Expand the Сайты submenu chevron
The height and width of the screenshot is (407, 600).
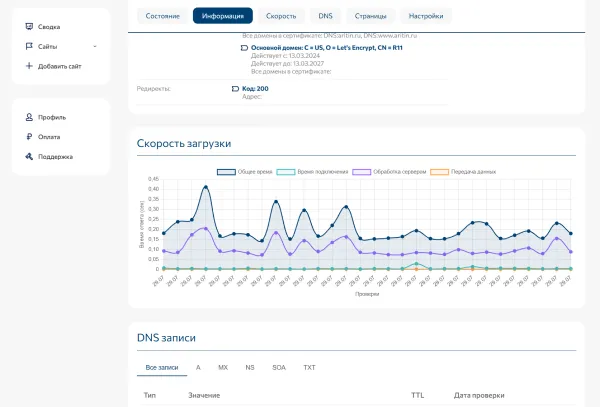pyautogui.click(x=95, y=46)
